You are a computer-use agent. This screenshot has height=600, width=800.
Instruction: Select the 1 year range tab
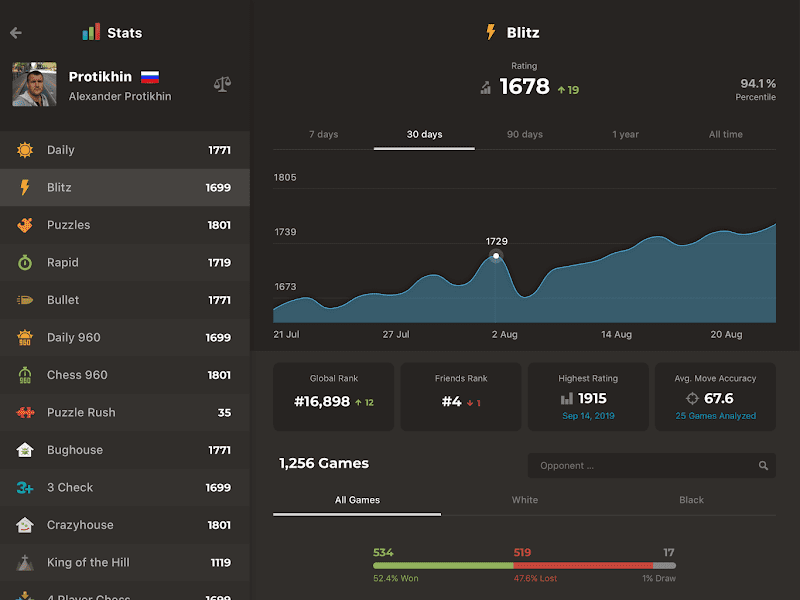626,135
